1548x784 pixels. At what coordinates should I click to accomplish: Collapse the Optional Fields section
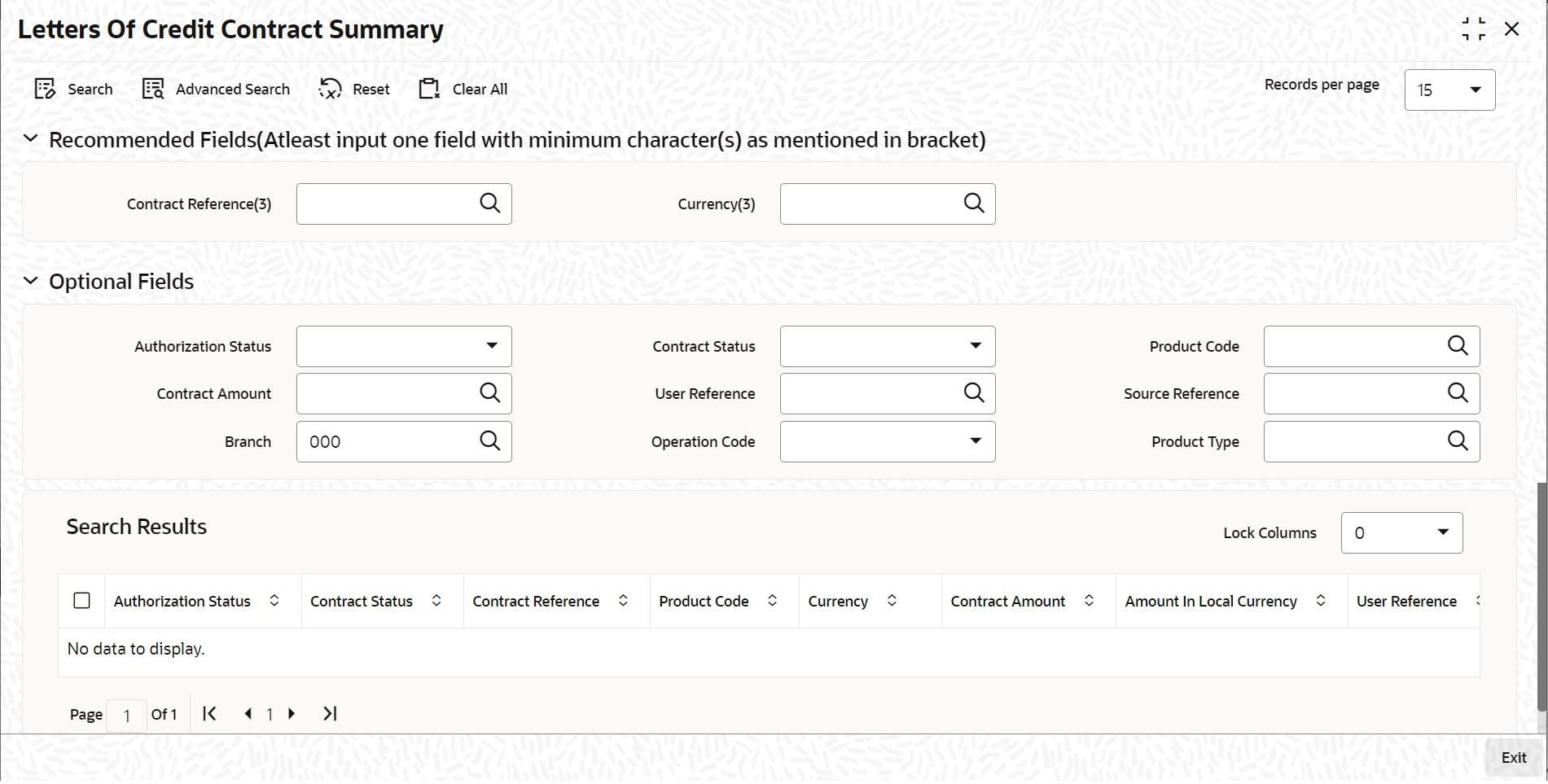(31, 282)
